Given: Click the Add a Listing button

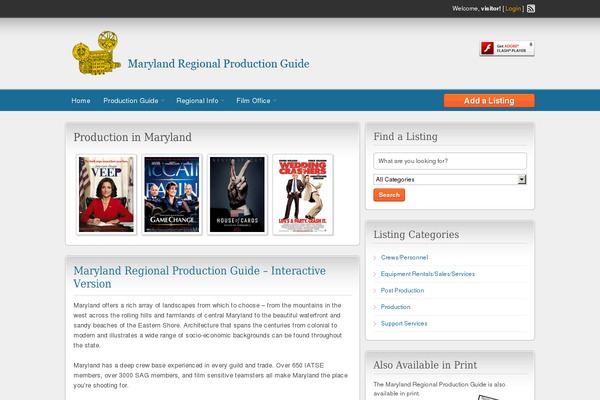Looking at the screenshot, I should coord(489,101).
